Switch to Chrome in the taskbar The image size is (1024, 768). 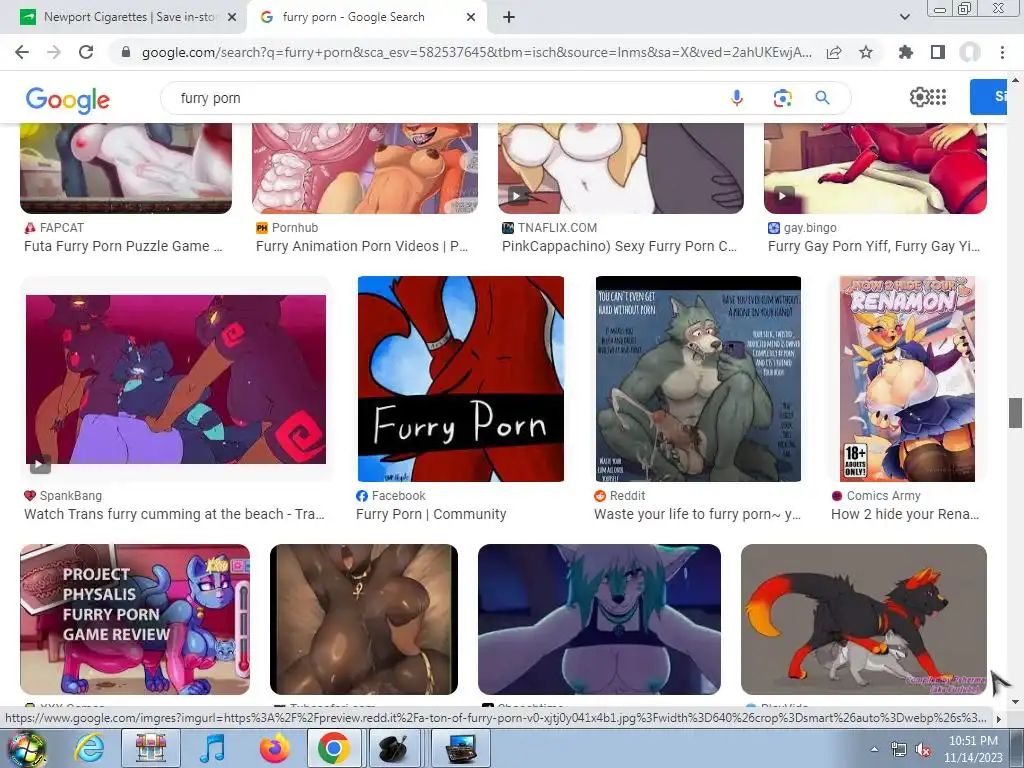pyautogui.click(x=334, y=748)
